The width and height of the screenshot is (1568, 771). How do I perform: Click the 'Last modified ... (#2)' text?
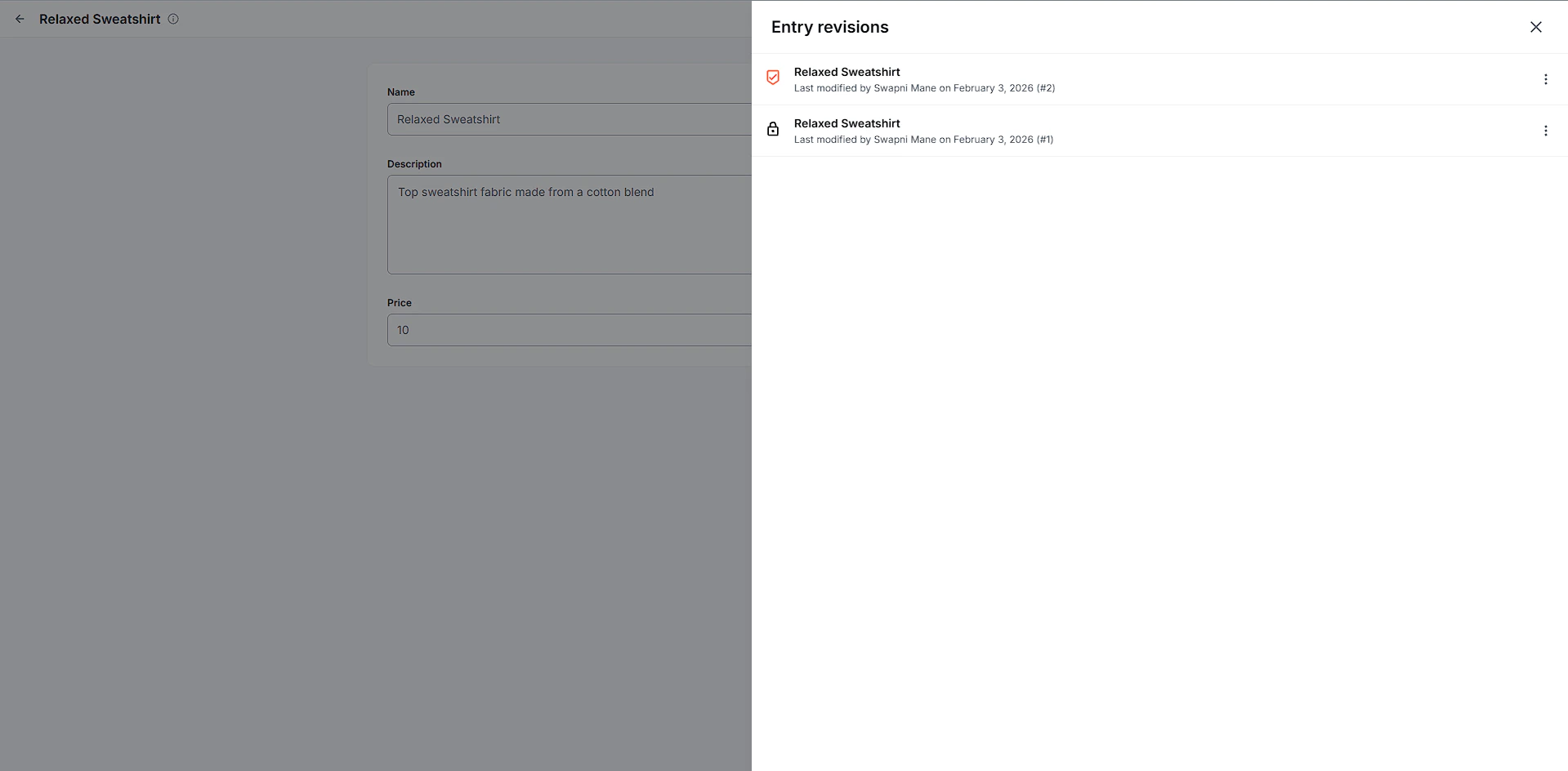pyautogui.click(x=924, y=88)
